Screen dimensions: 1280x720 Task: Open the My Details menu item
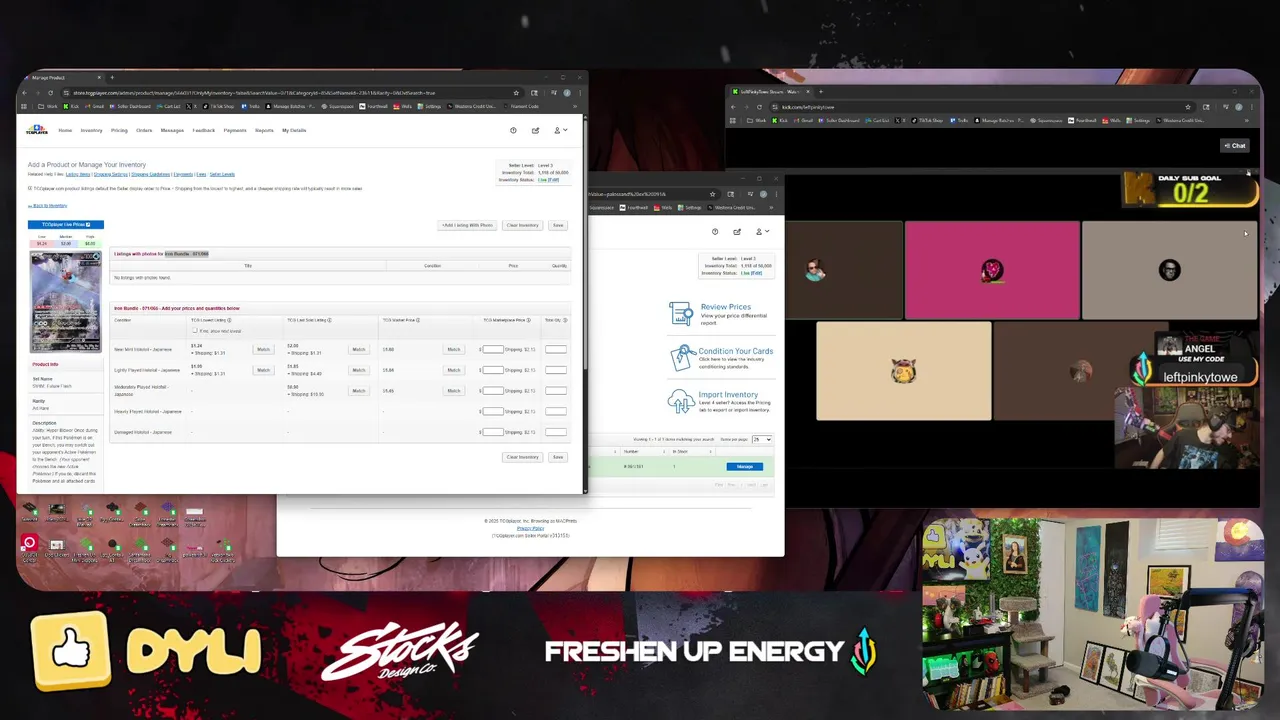click(x=294, y=130)
